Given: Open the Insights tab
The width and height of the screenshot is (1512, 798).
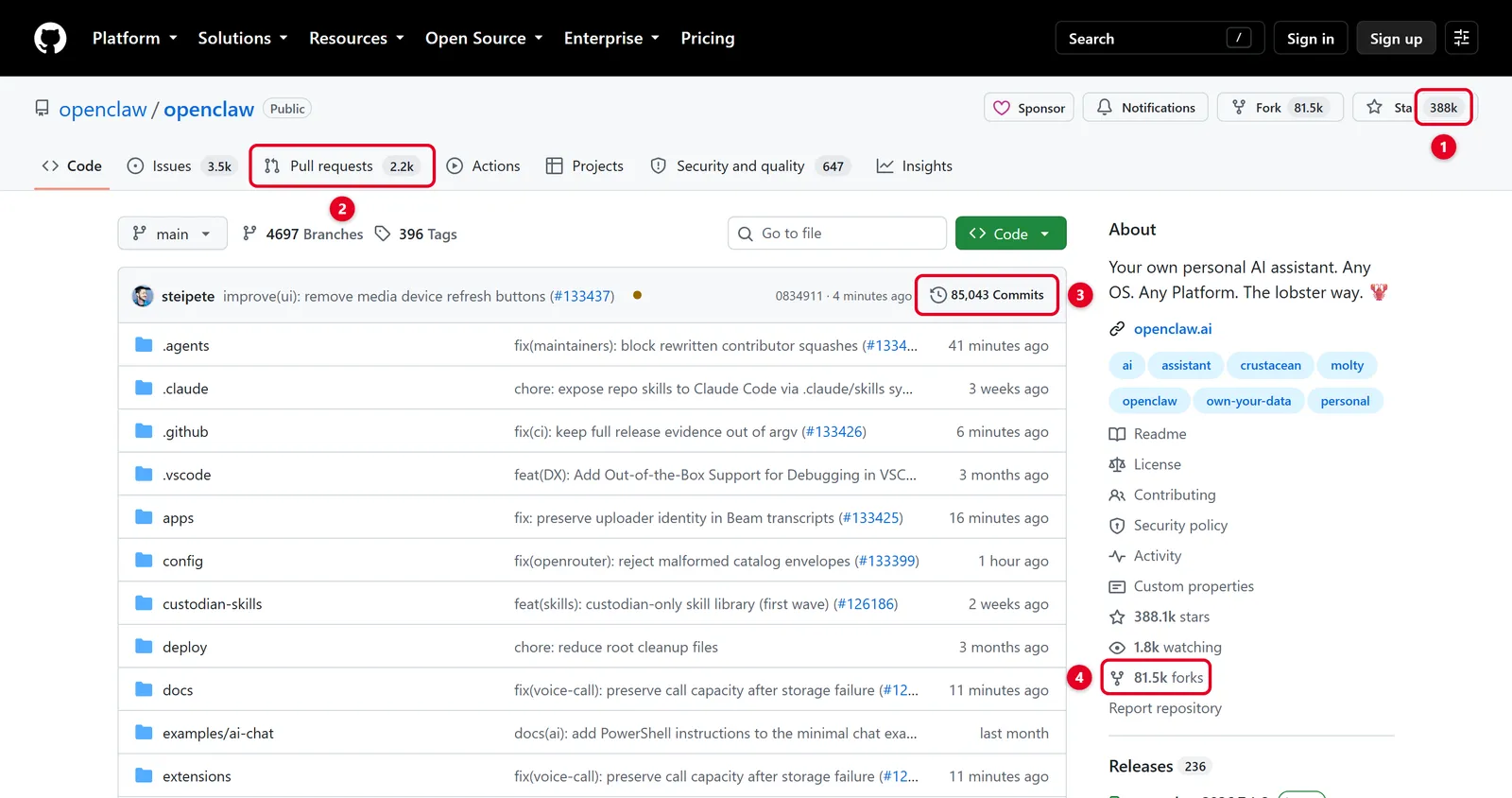Looking at the screenshot, I should tap(915, 165).
